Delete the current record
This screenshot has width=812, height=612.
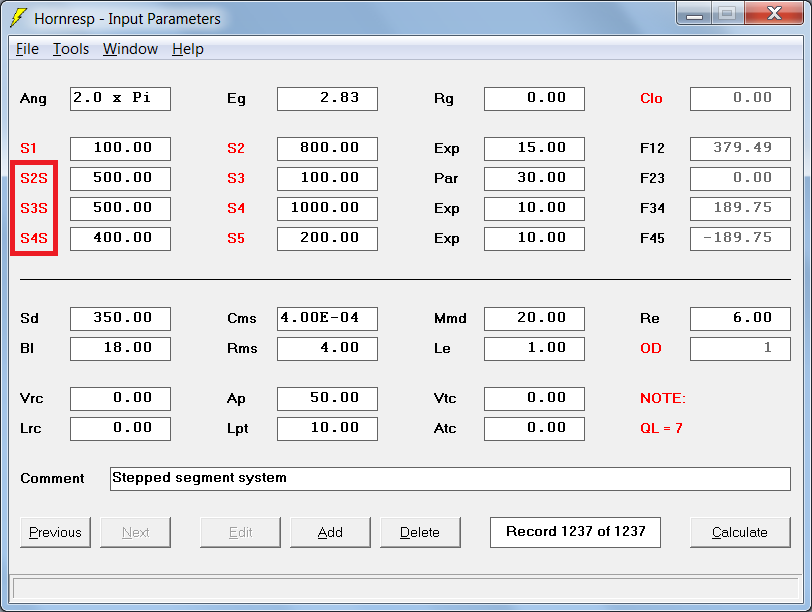tap(420, 532)
